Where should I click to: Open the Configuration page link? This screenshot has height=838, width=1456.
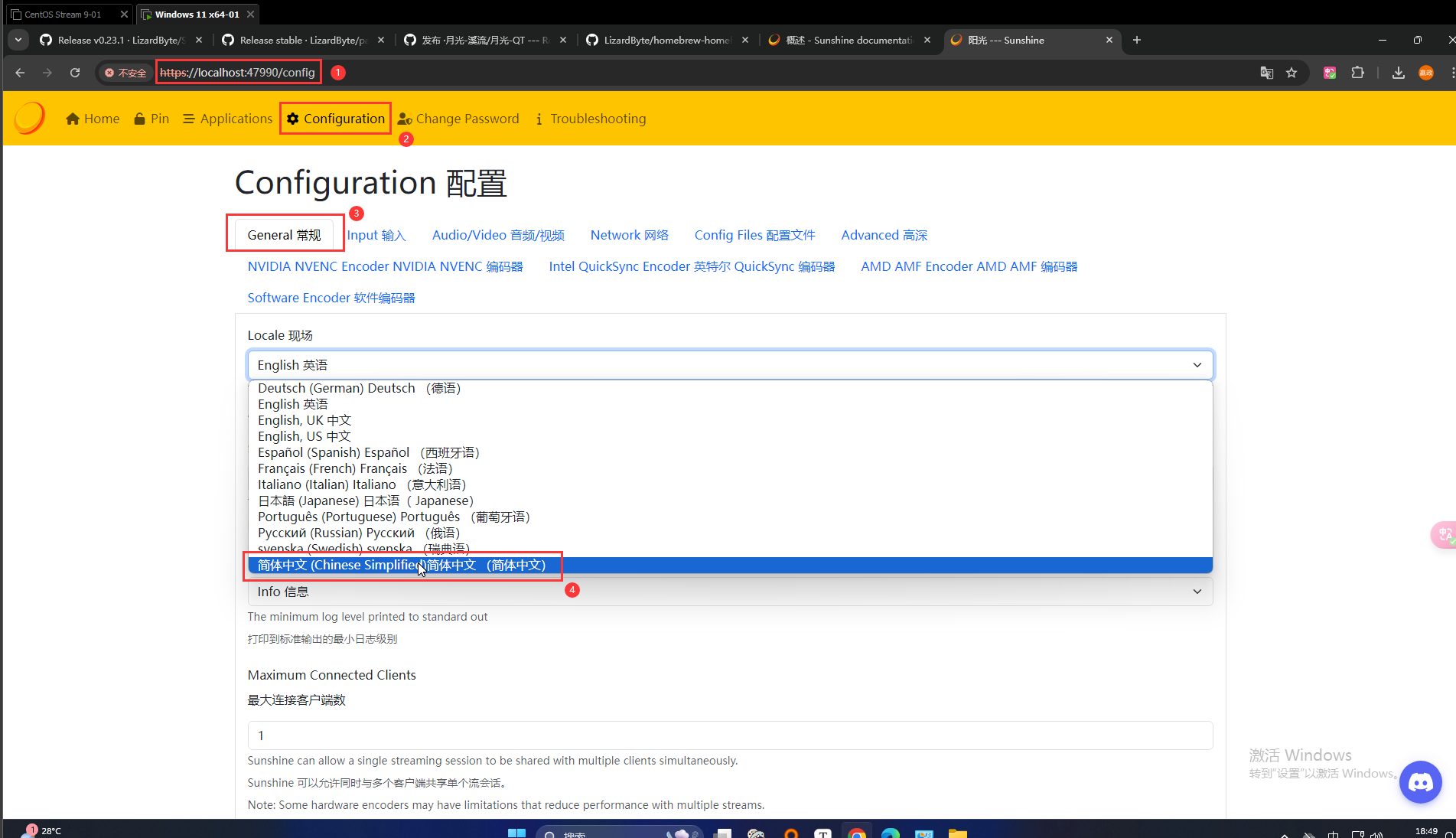[336, 119]
